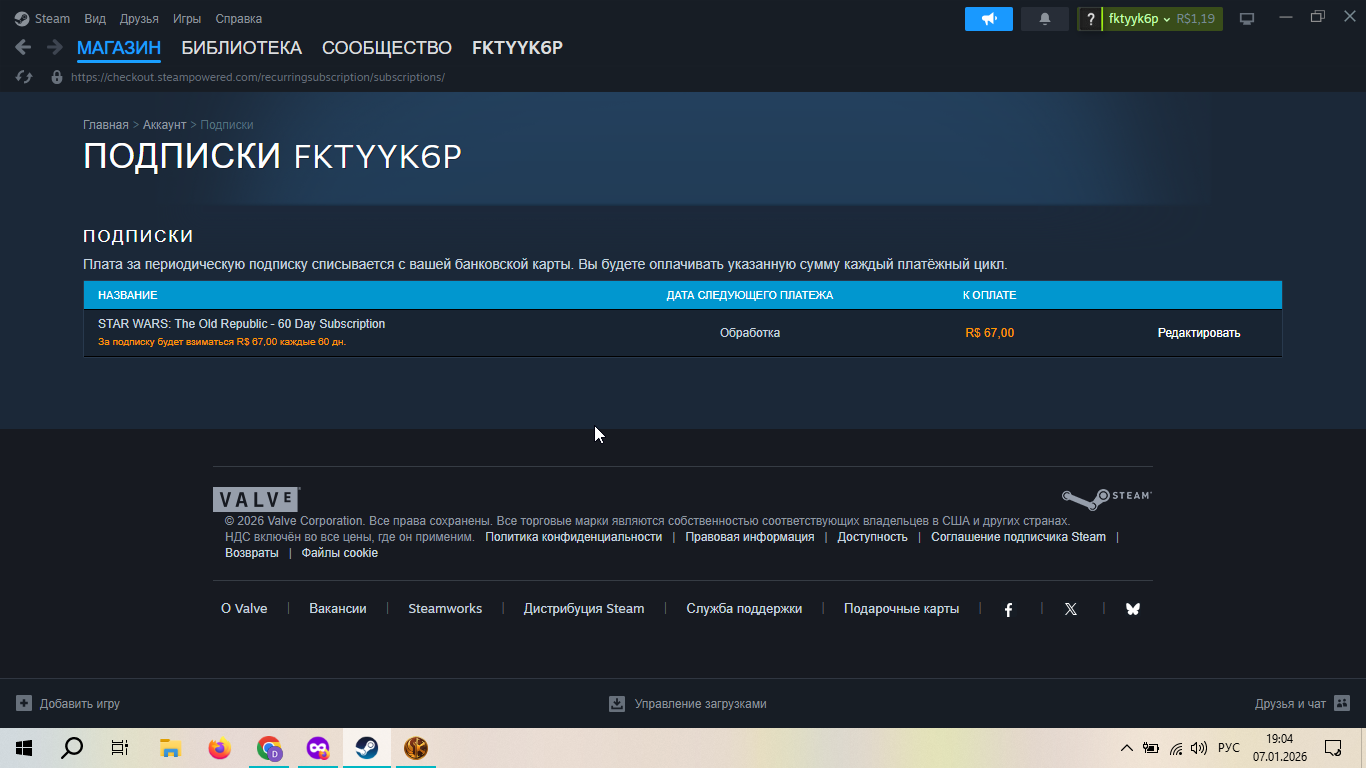Click the Valve logo in the footer

pos(256,499)
